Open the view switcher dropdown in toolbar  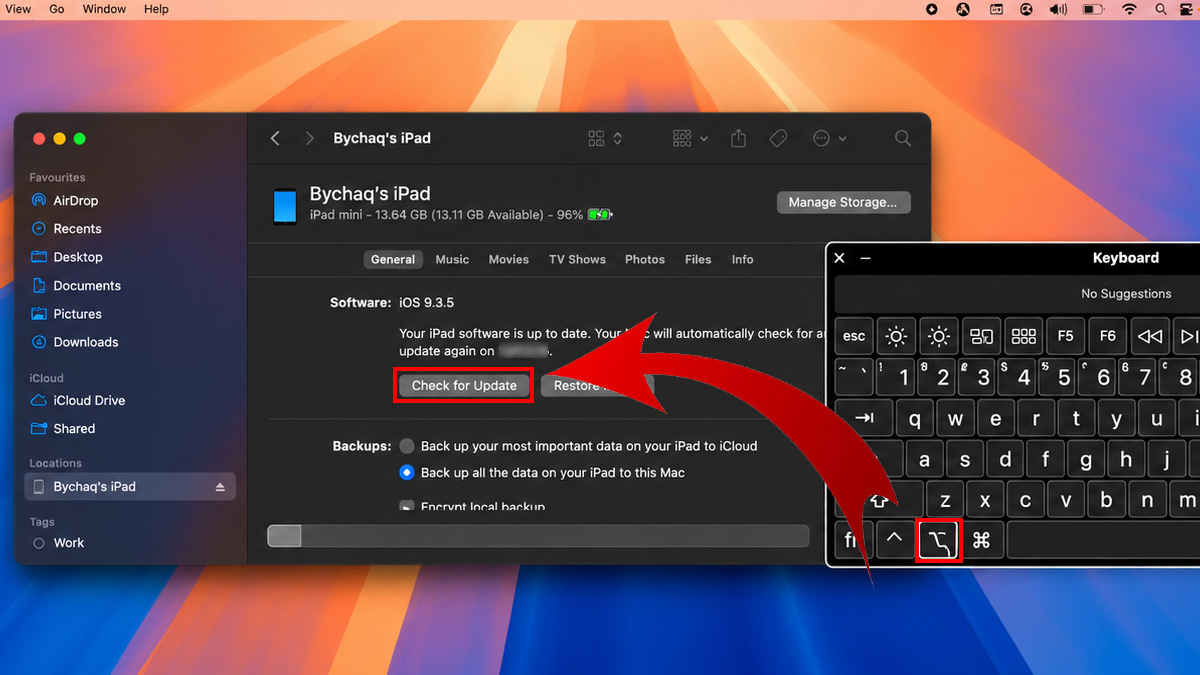(x=606, y=138)
